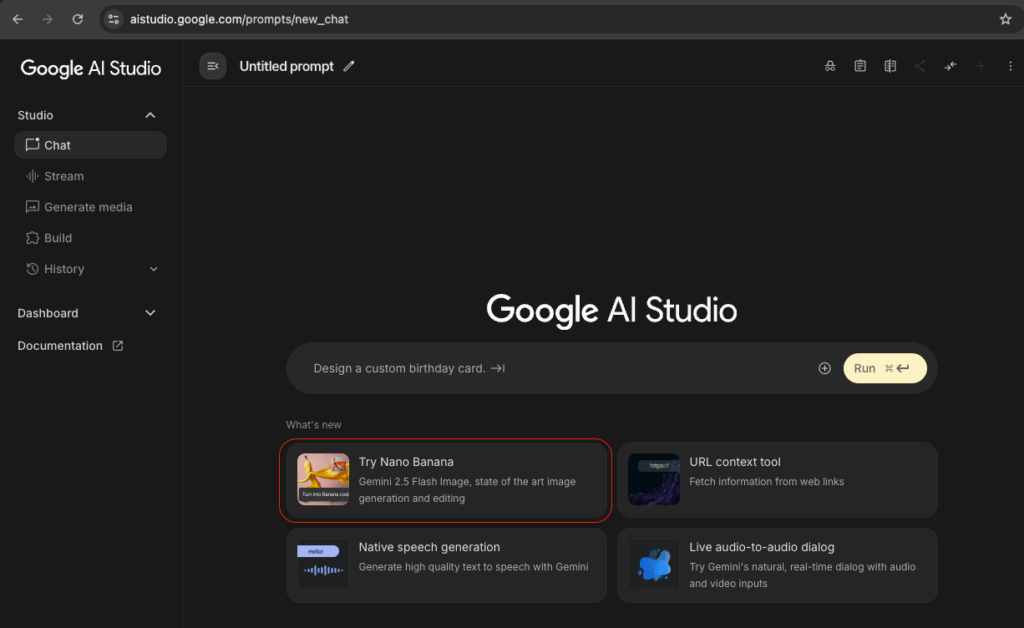The image size is (1024, 628).
Task: Click the plus new prompt icon
Action: 980,66
